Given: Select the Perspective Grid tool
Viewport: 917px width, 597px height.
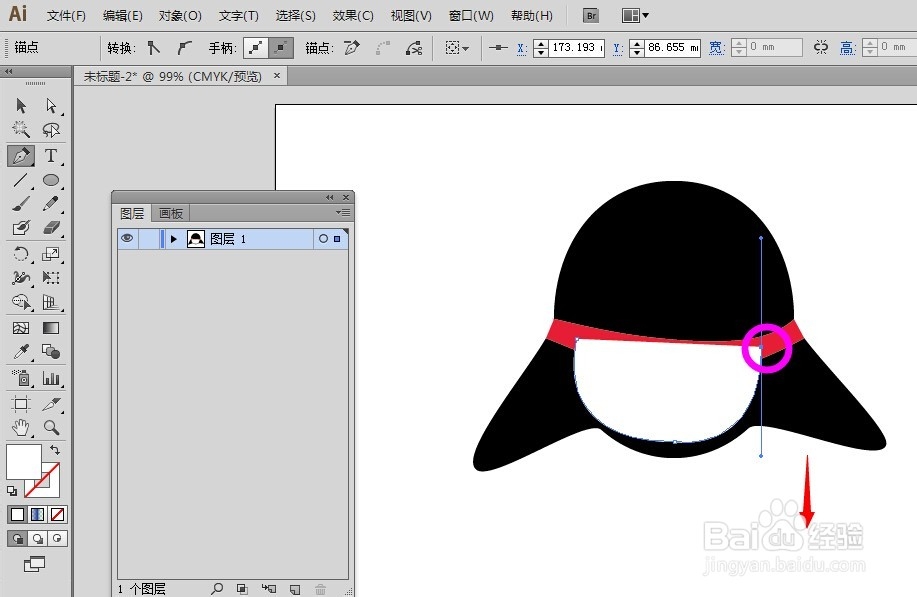Looking at the screenshot, I should (51, 302).
